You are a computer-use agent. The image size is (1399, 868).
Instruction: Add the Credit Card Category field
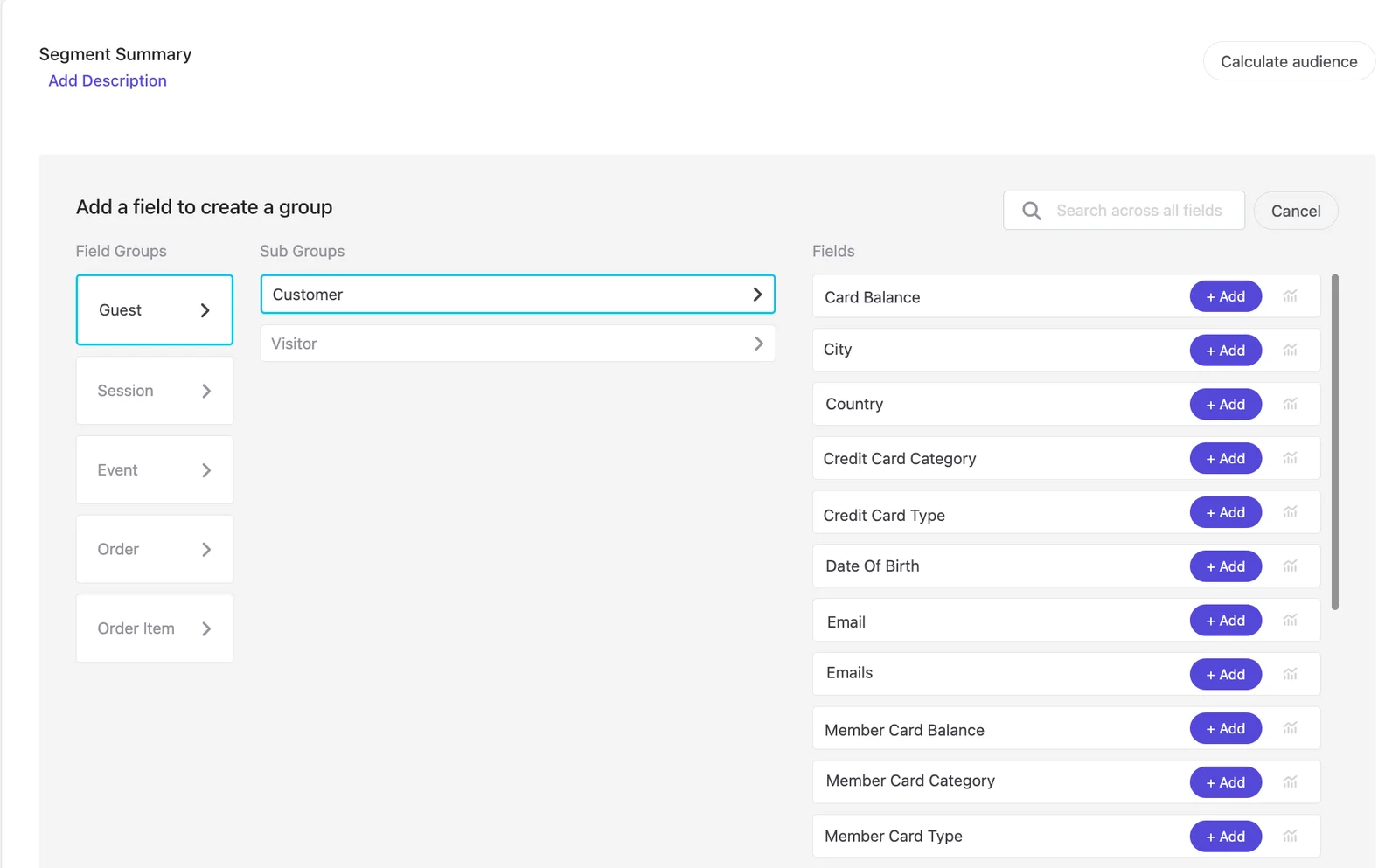[1225, 458]
